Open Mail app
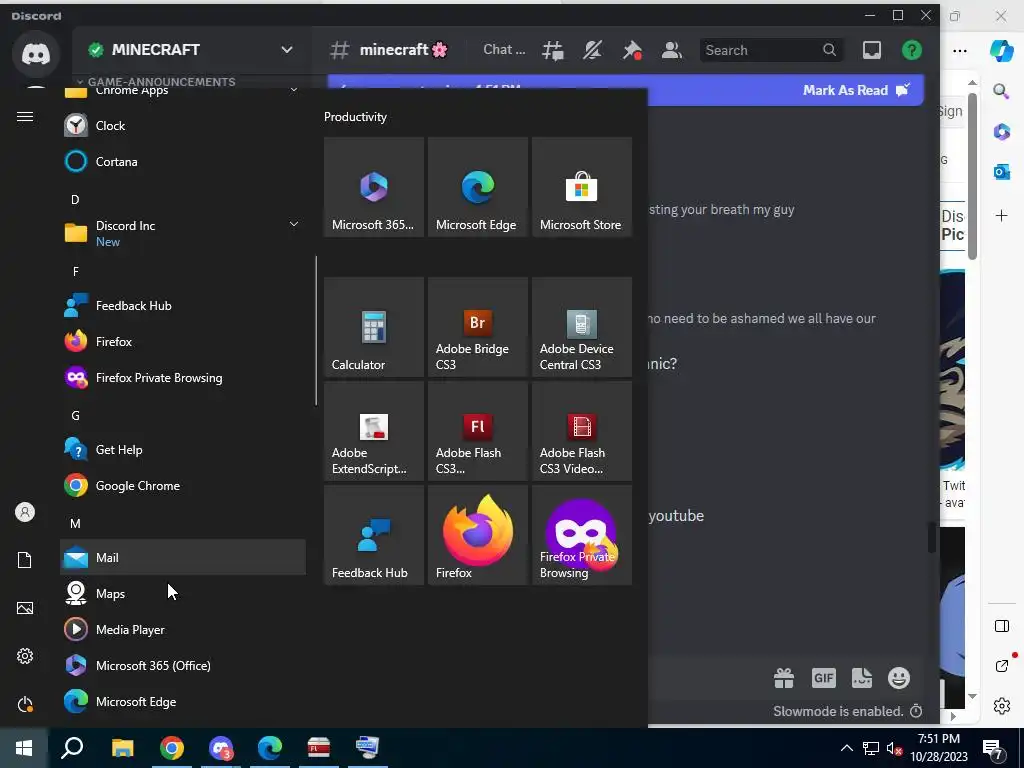The width and height of the screenshot is (1024, 768). (x=183, y=557)
